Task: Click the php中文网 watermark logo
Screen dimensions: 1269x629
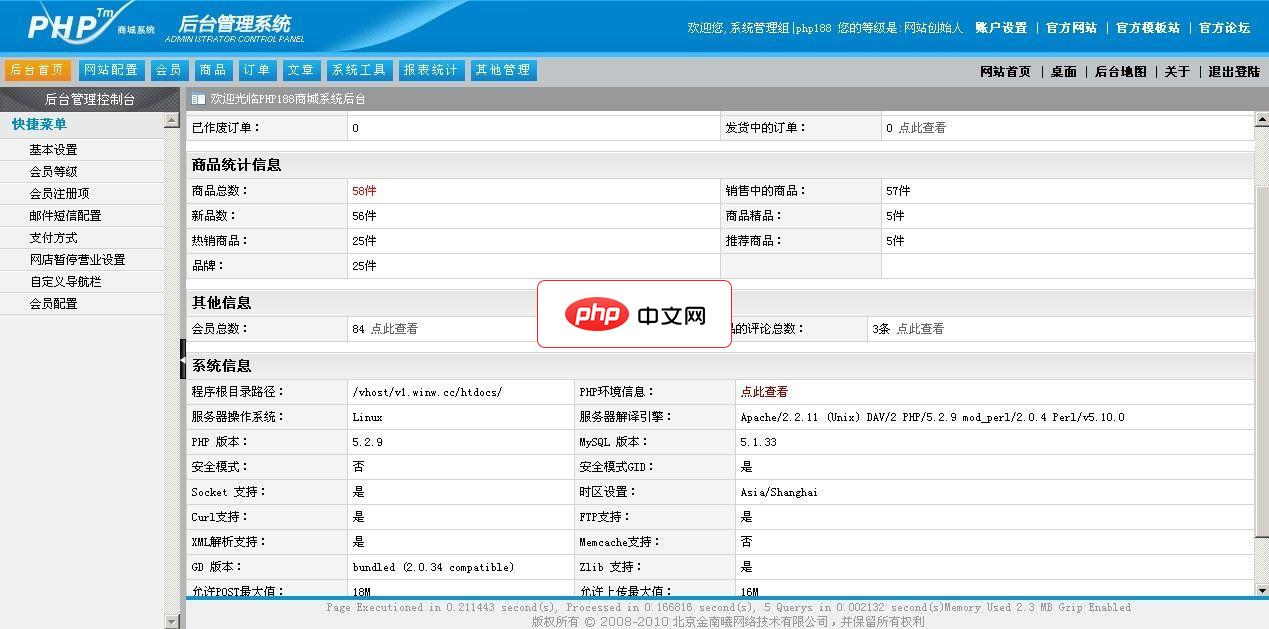Action: click(634, 315)
